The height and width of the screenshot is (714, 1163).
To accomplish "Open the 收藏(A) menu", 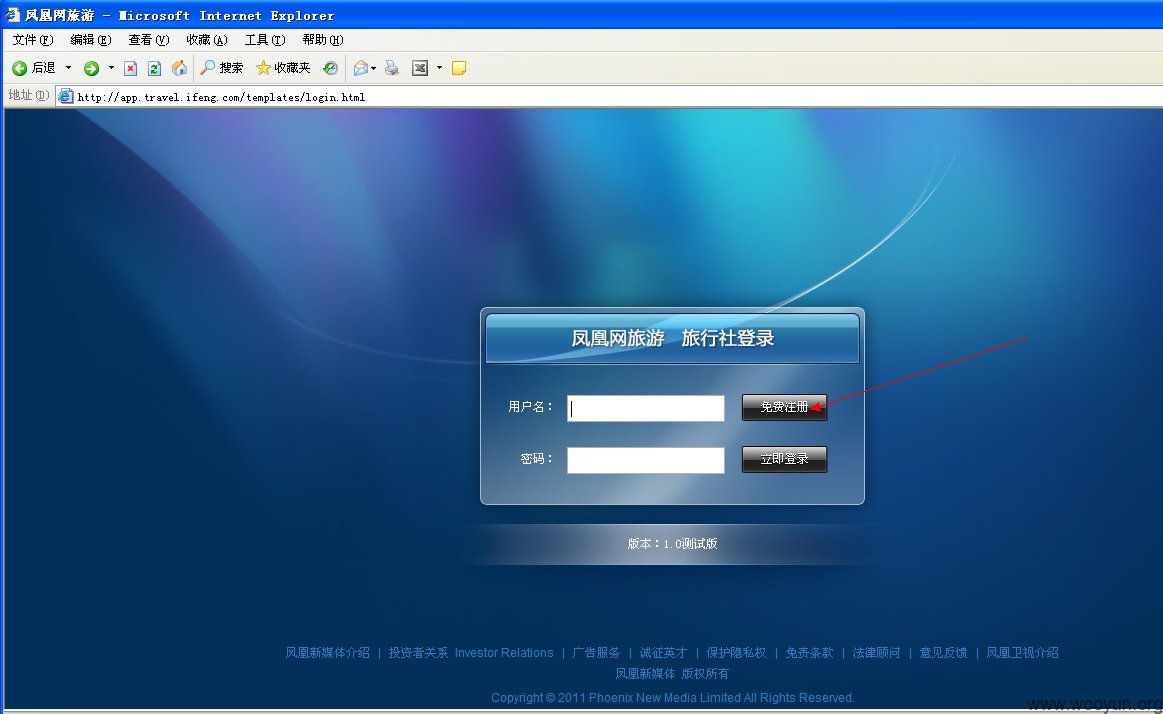I will (x=206, y=40).
